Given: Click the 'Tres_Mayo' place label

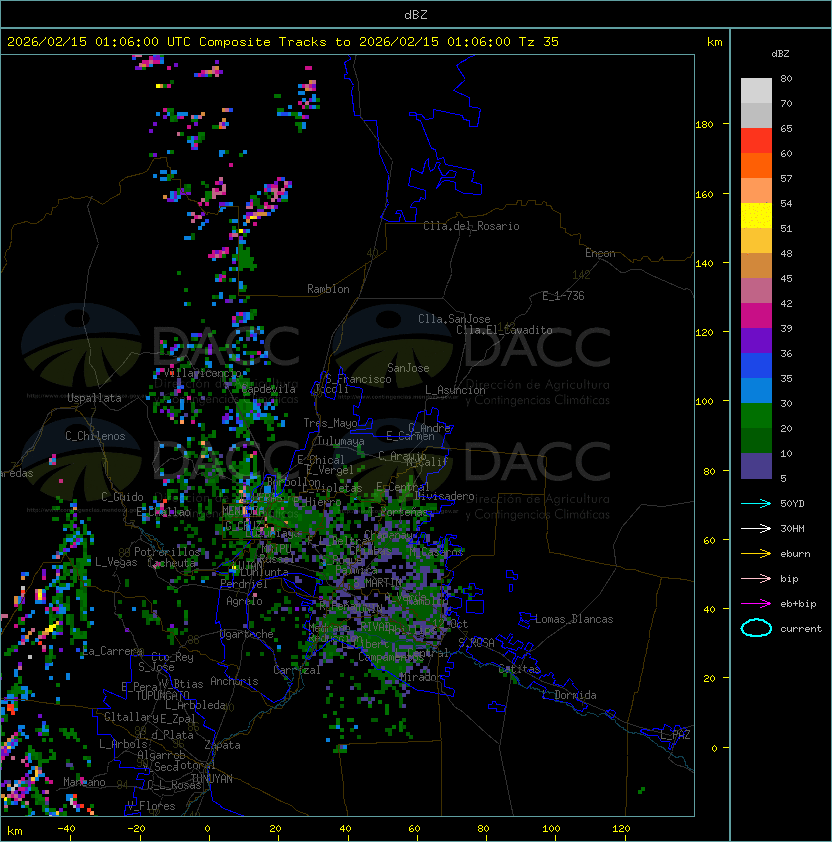Looking at the screenshot, I should click(330, 423).
